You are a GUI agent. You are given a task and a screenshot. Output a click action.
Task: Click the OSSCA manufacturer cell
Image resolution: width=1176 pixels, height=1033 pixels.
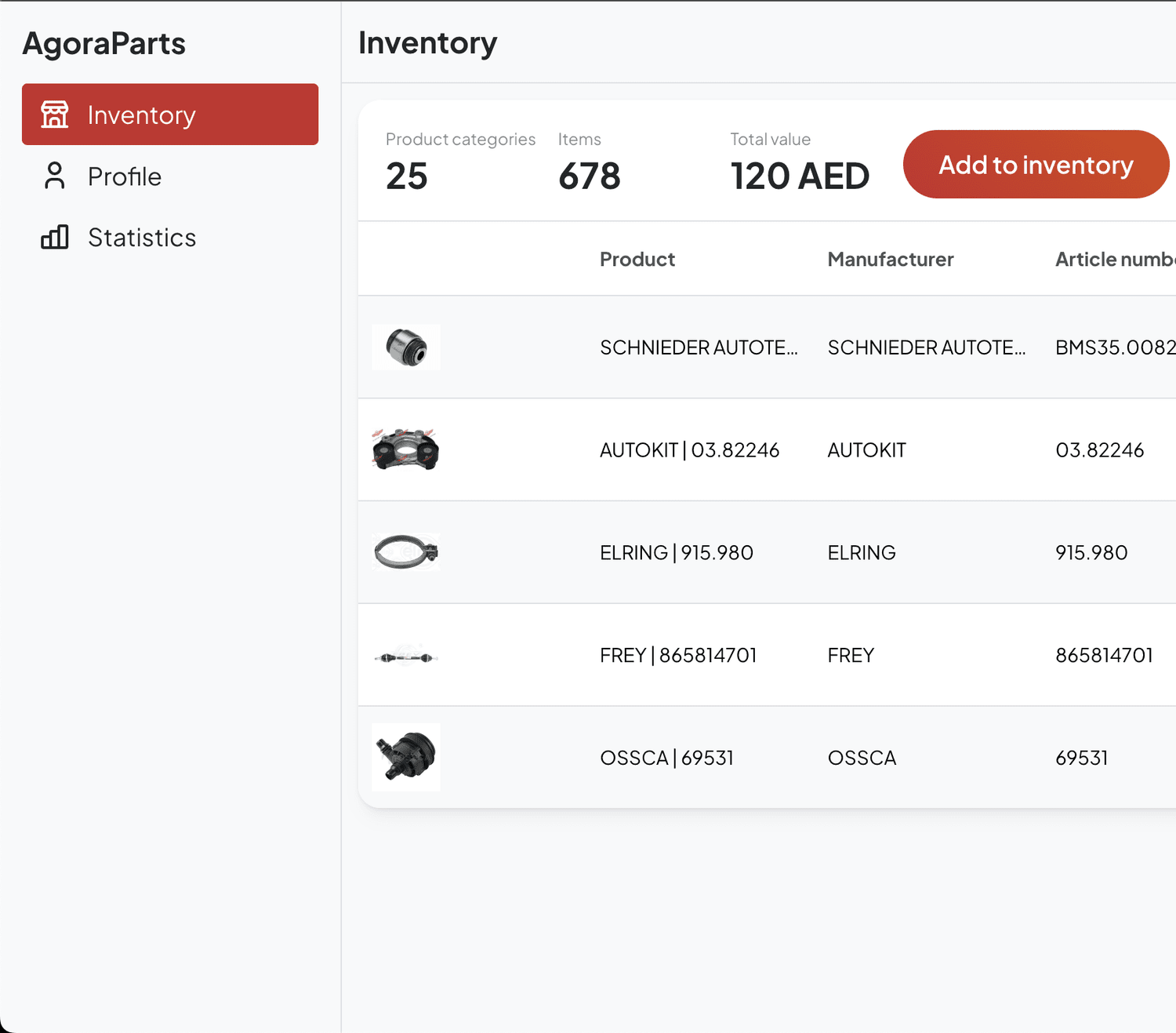[x=862, y=758]
